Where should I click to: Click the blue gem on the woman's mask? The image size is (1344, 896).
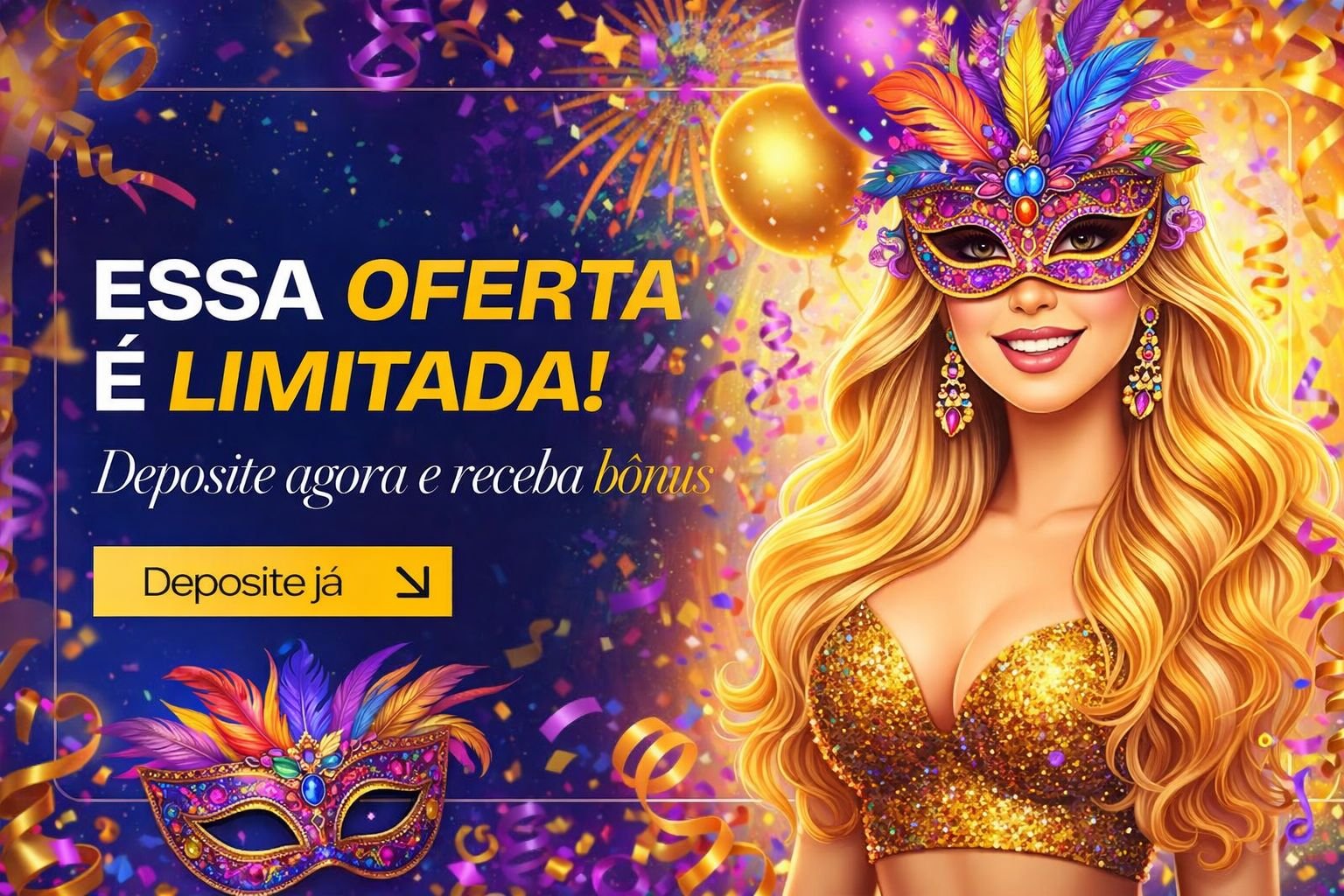pyautogui.click(x=1017, y=182)
